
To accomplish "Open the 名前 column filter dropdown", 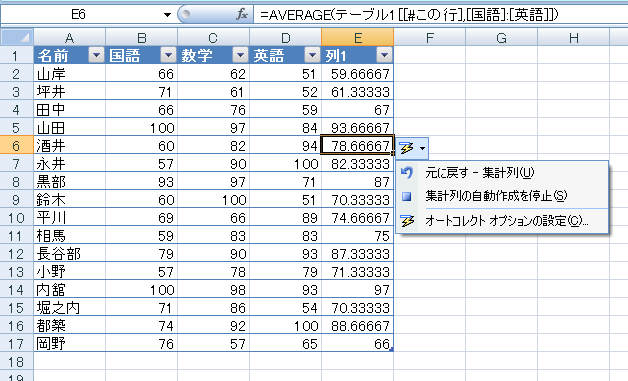I will point(96,55).
